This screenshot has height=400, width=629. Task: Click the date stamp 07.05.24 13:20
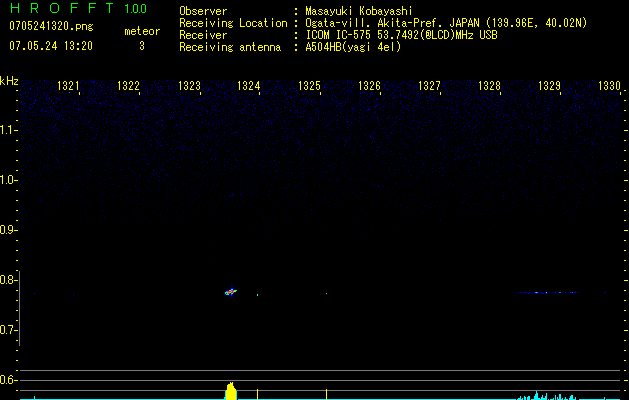(x=51, y=46)
